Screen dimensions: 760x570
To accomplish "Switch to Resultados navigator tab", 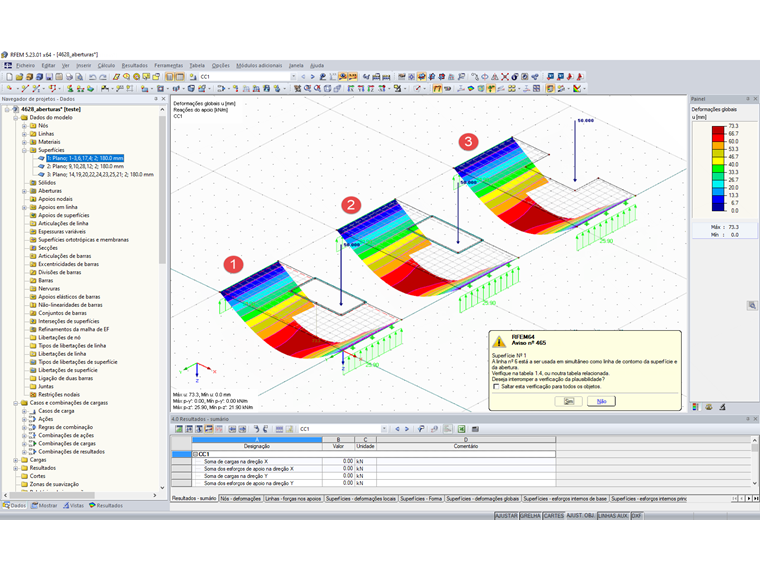I will click(106, 506).
